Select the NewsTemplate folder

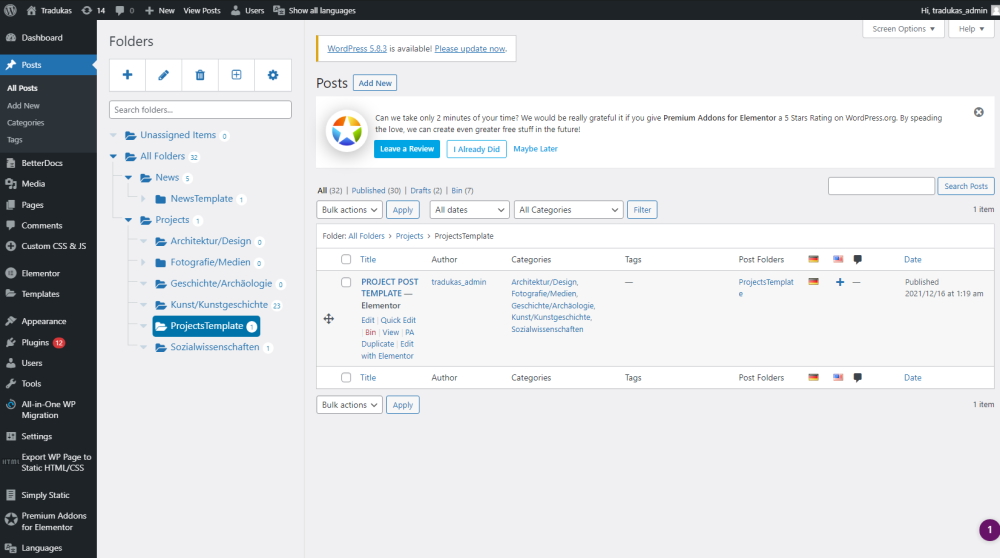click(202, 199)
